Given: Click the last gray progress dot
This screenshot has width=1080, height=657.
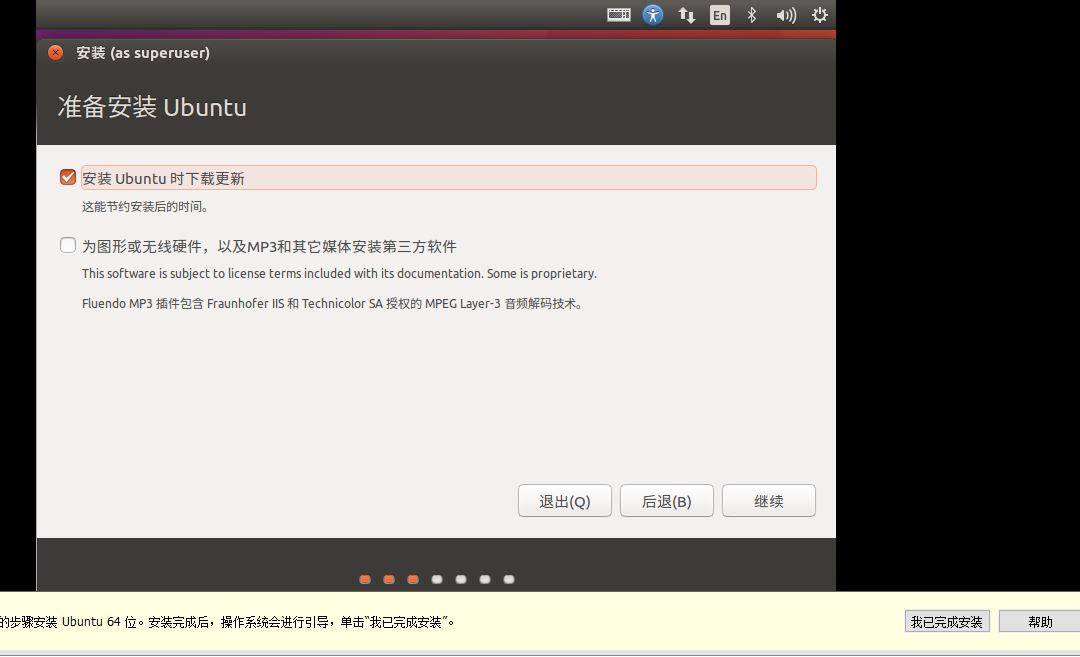Looking at the screenshot, I should (x=509, y=578).
